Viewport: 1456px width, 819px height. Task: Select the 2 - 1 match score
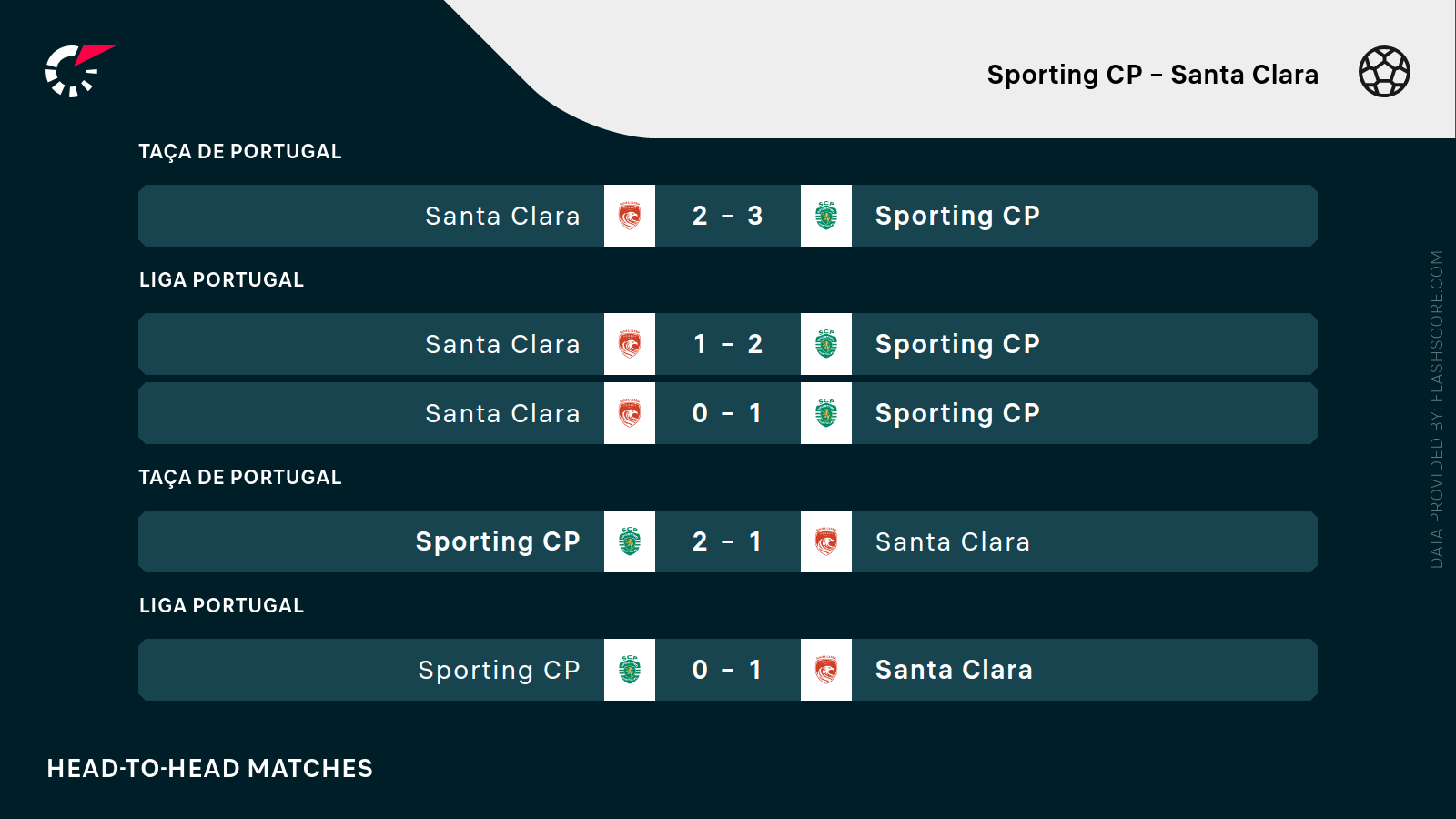728,541
